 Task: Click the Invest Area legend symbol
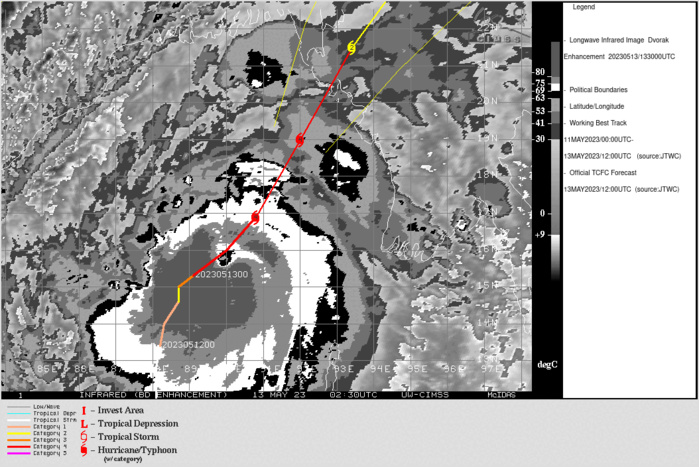[83, 410]
